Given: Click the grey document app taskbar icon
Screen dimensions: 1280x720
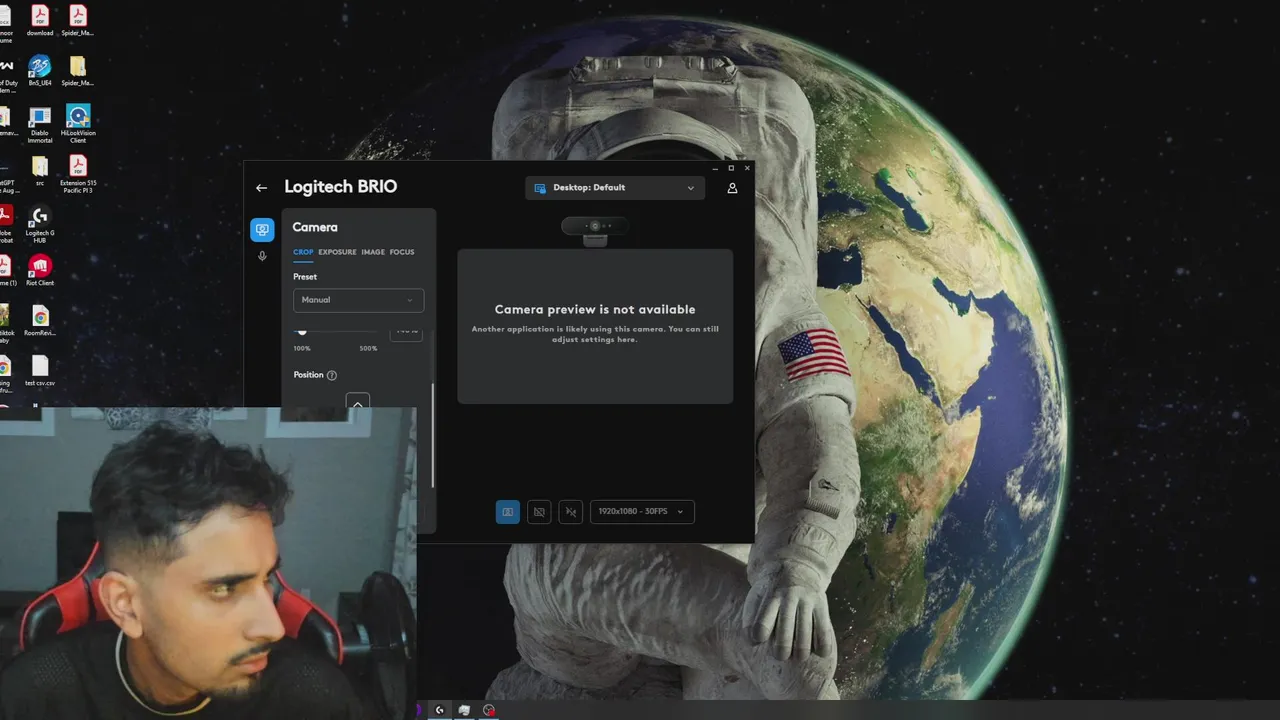Looking at the screenshot, I should click(x=464, y=710).
